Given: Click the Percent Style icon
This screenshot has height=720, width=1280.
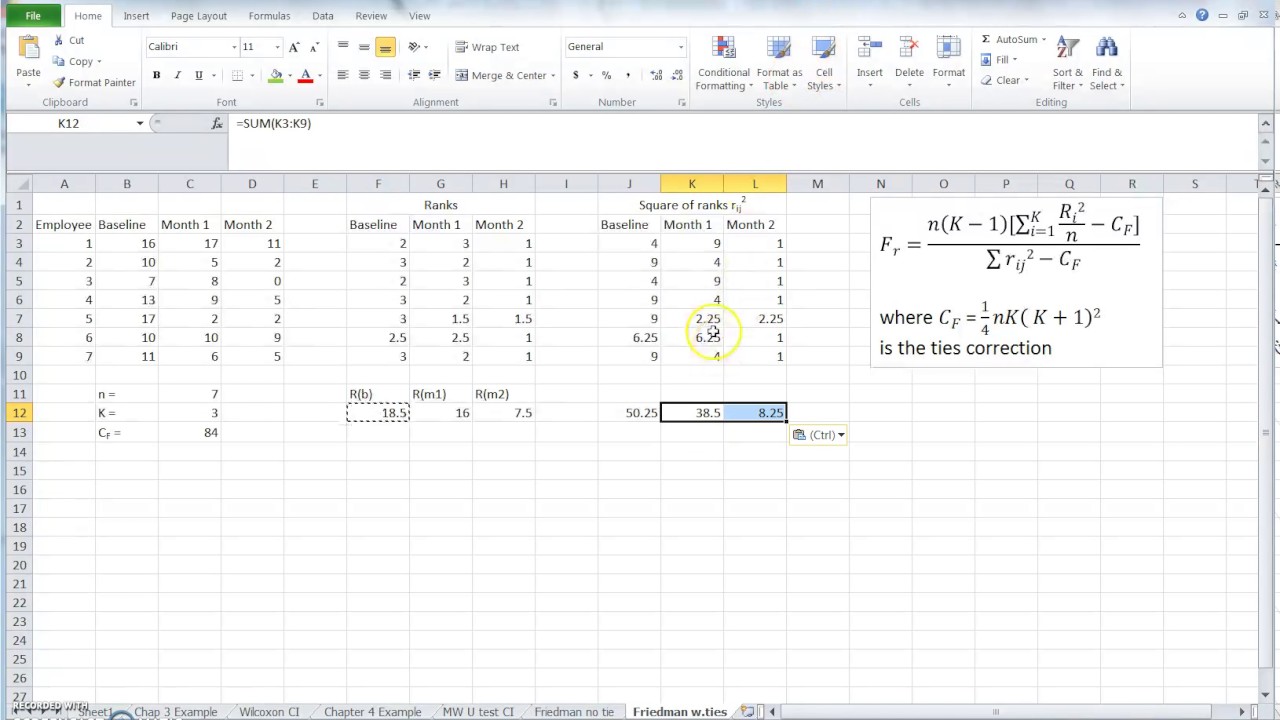Looking at the screenshot, I should coord(606,76).
